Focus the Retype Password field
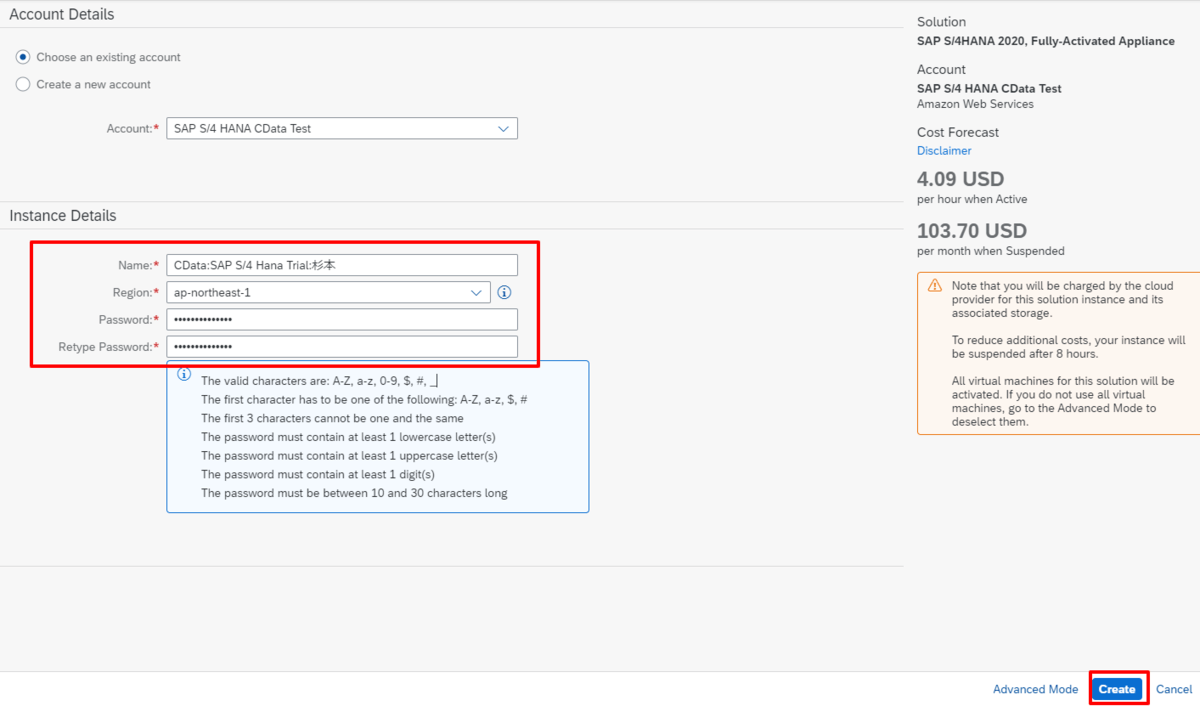 point(342,347)
